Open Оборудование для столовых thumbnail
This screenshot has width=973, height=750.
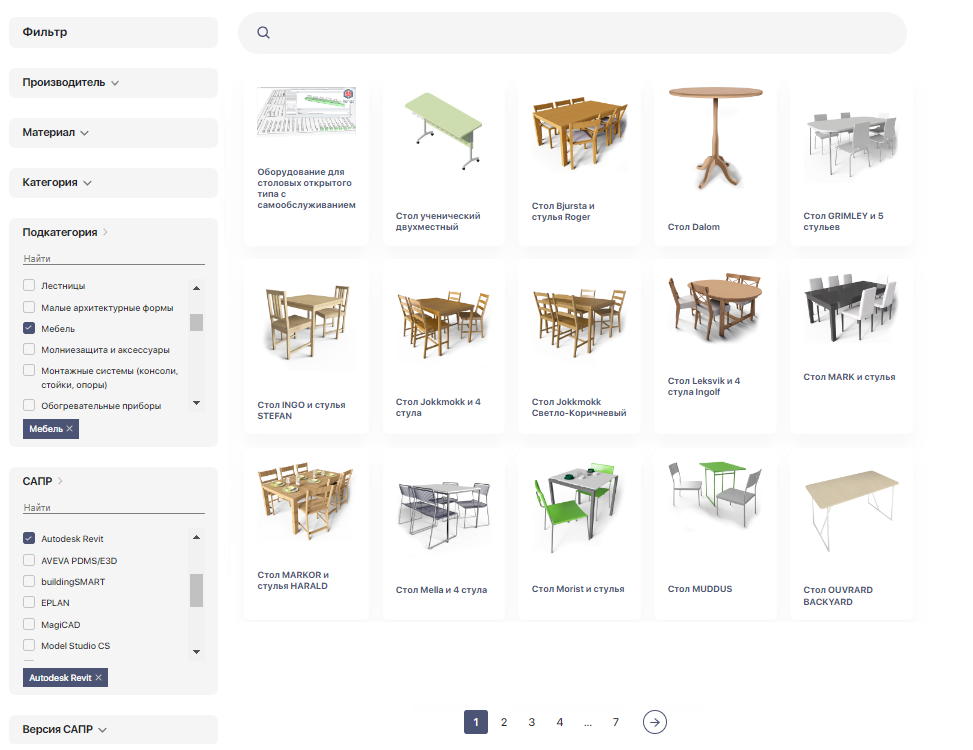(307, 111)
